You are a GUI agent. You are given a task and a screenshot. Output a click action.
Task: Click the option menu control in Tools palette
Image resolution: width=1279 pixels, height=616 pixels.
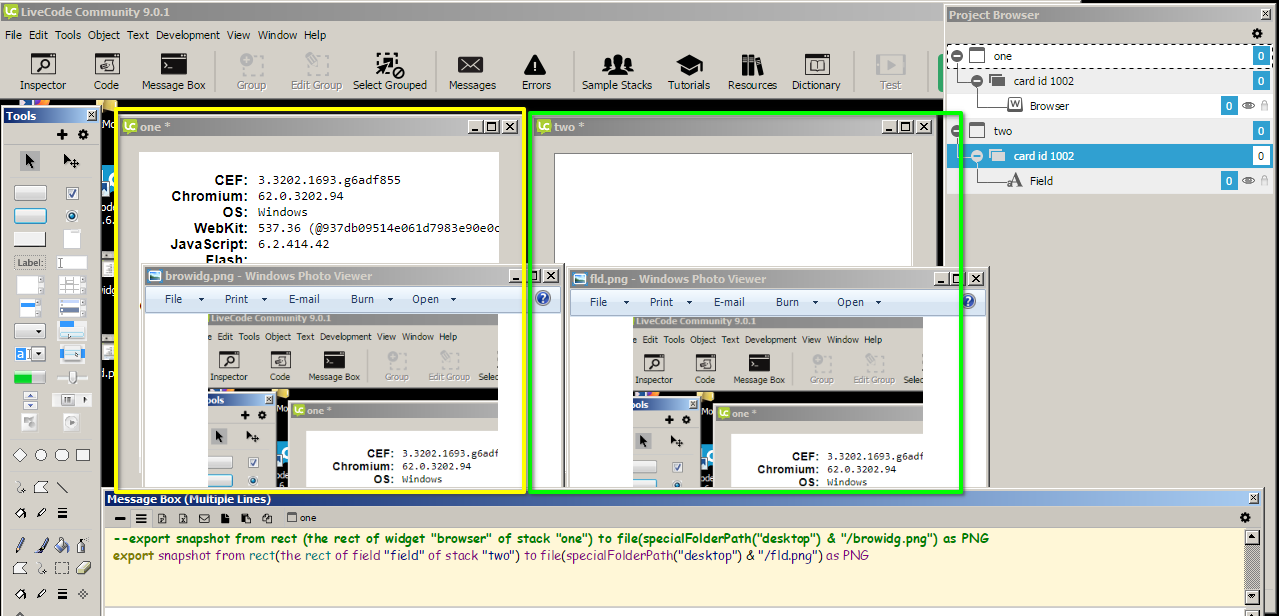(x=30, y=331)
